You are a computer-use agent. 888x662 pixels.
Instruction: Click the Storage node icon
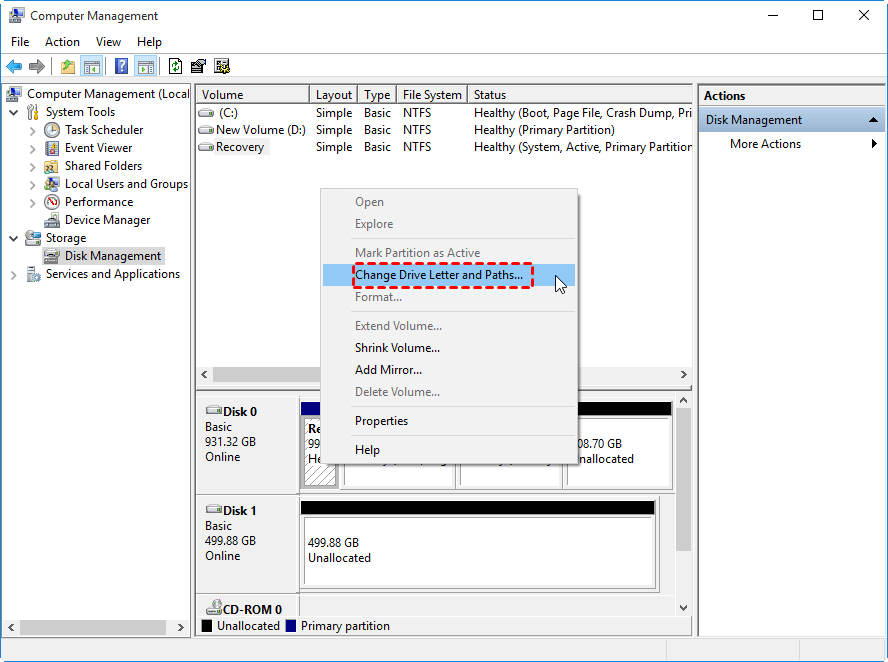click(33, 238)
